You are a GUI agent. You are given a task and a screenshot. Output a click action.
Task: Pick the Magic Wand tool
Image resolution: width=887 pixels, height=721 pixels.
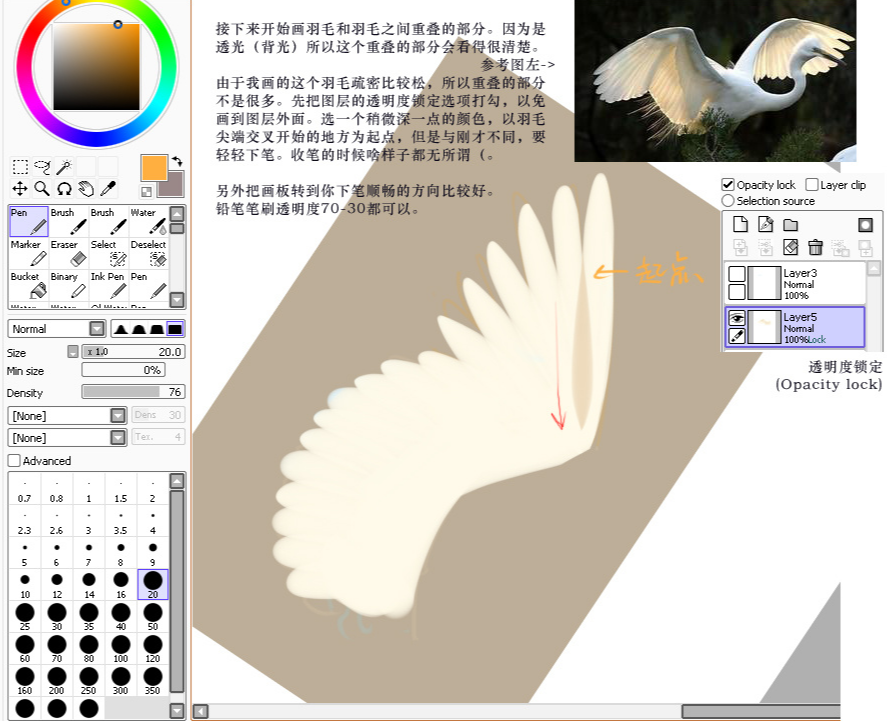[63, 166]
